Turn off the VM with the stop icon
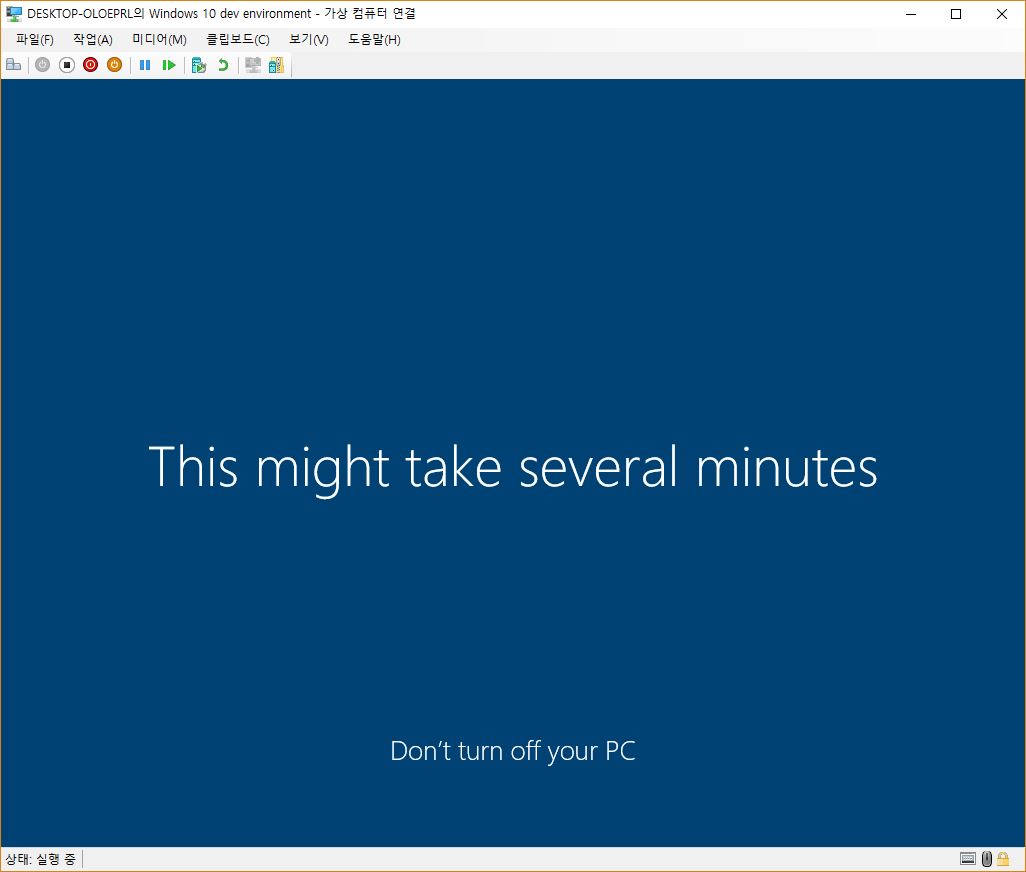 (67, 65)
